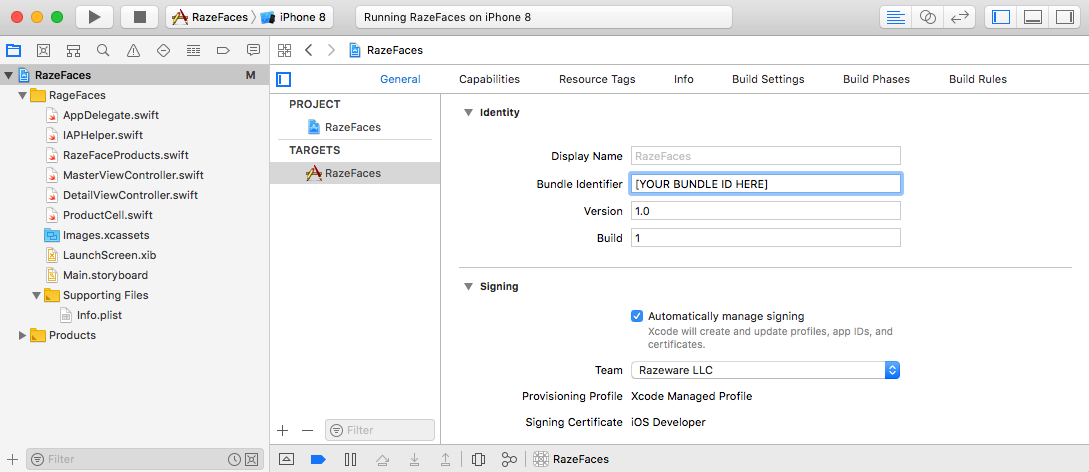Viewport: 1089px width, 472px height.
Task: Switch to the Build Settings tab
Action: pyautogui.click(x=768, y=79)
